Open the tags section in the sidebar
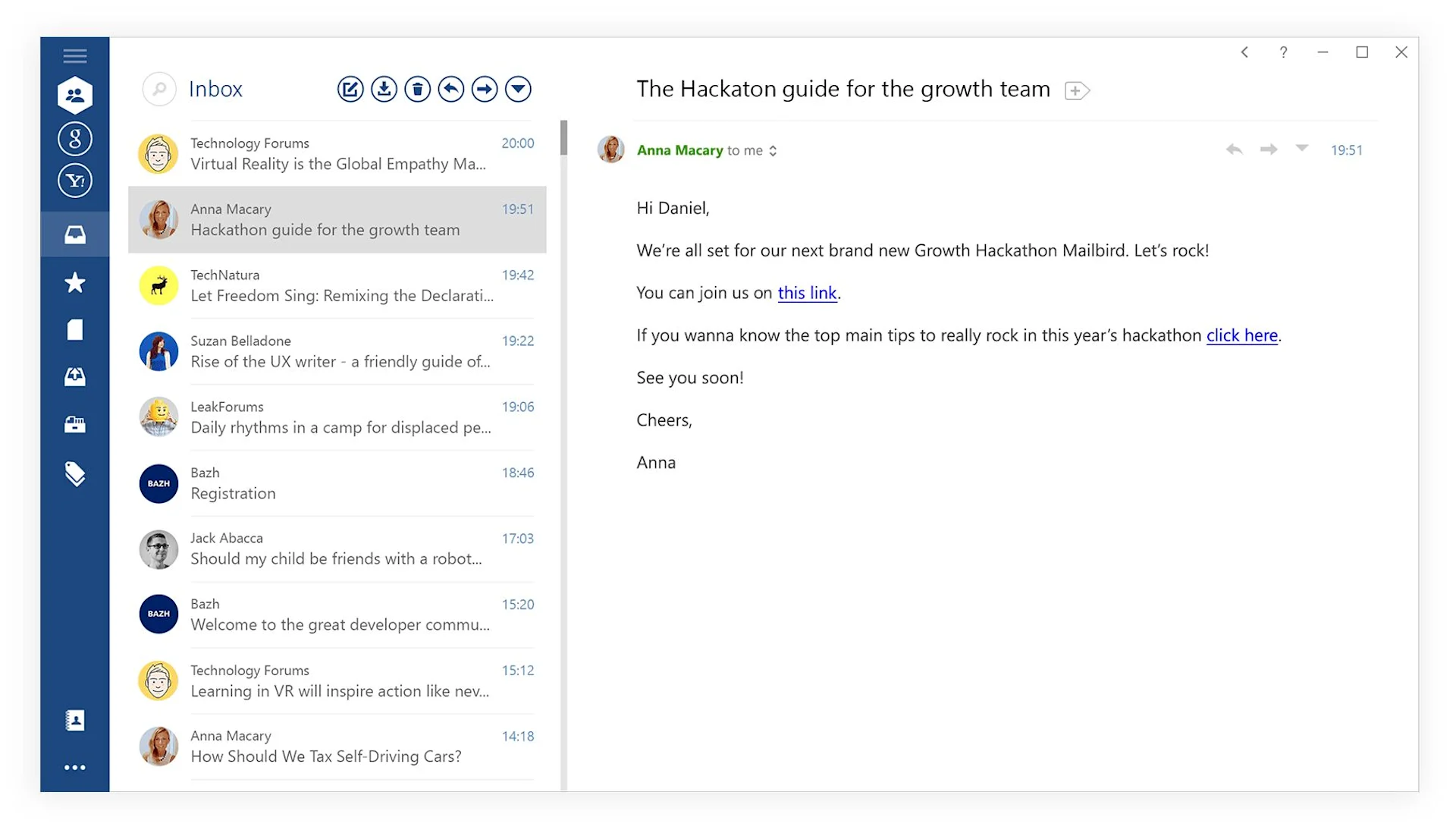The width and height of the screenshot is (1456, 833). (75, 474)
